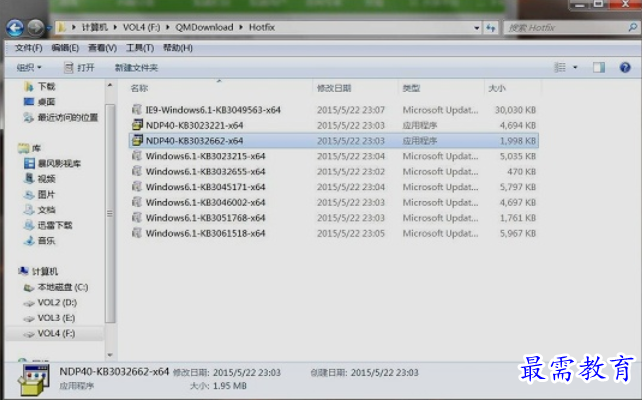642x400 pixels.
Task: Click the NDP40-KB3032662-x64 installer icon
Action: (137, 140)
